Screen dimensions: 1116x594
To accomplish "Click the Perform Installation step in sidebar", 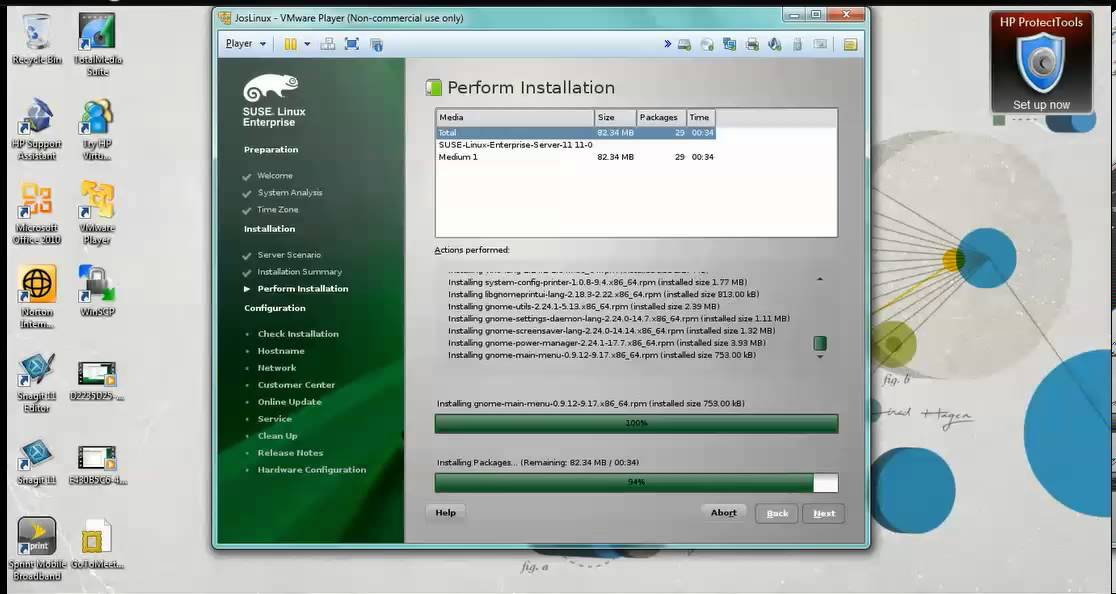I will coord(303,289).
